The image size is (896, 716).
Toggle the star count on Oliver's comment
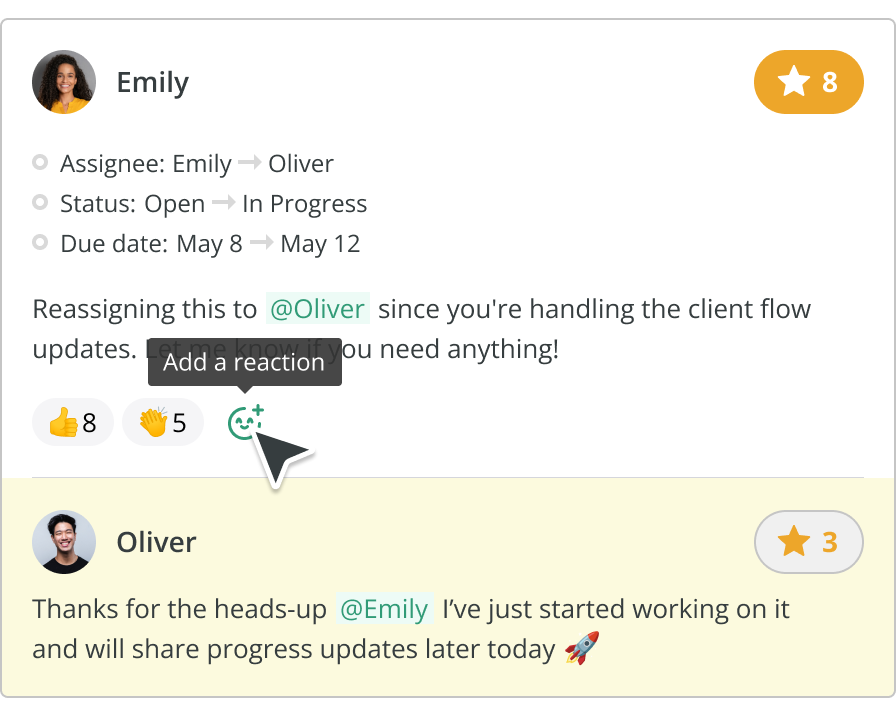(x=808, y=542)
